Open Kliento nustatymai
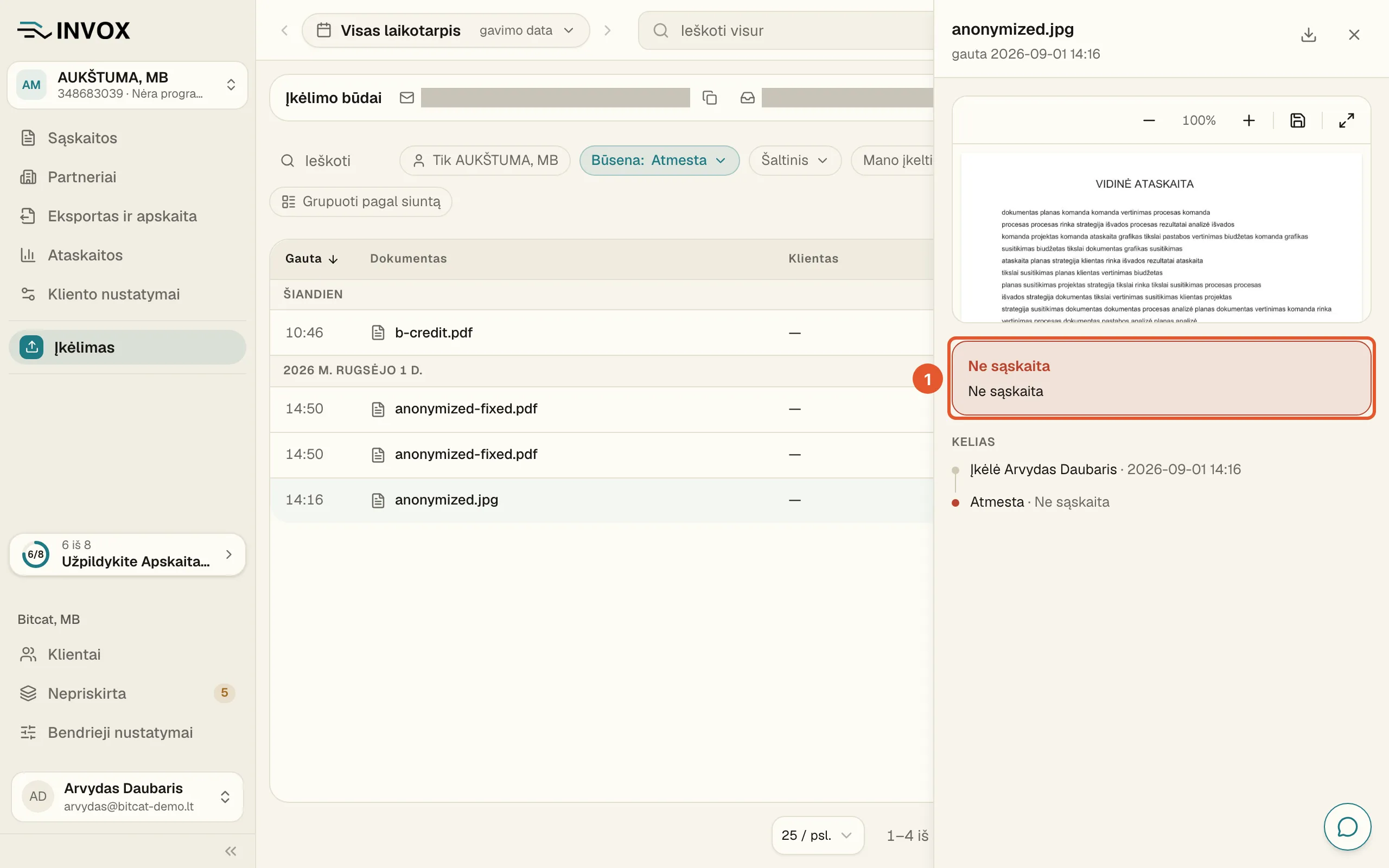The image size is (1389, 868). 128,294
